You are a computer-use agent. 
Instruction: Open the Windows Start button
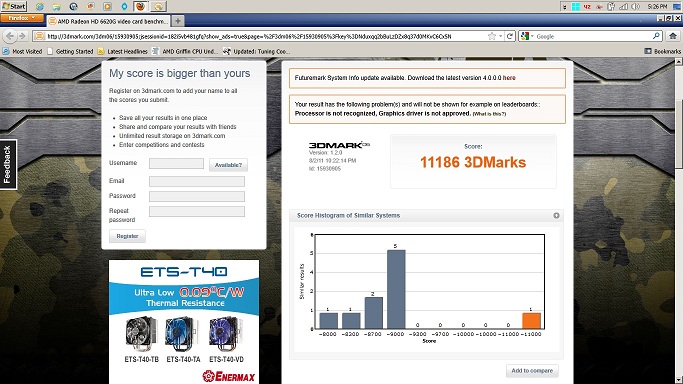(x=14, y=6)
